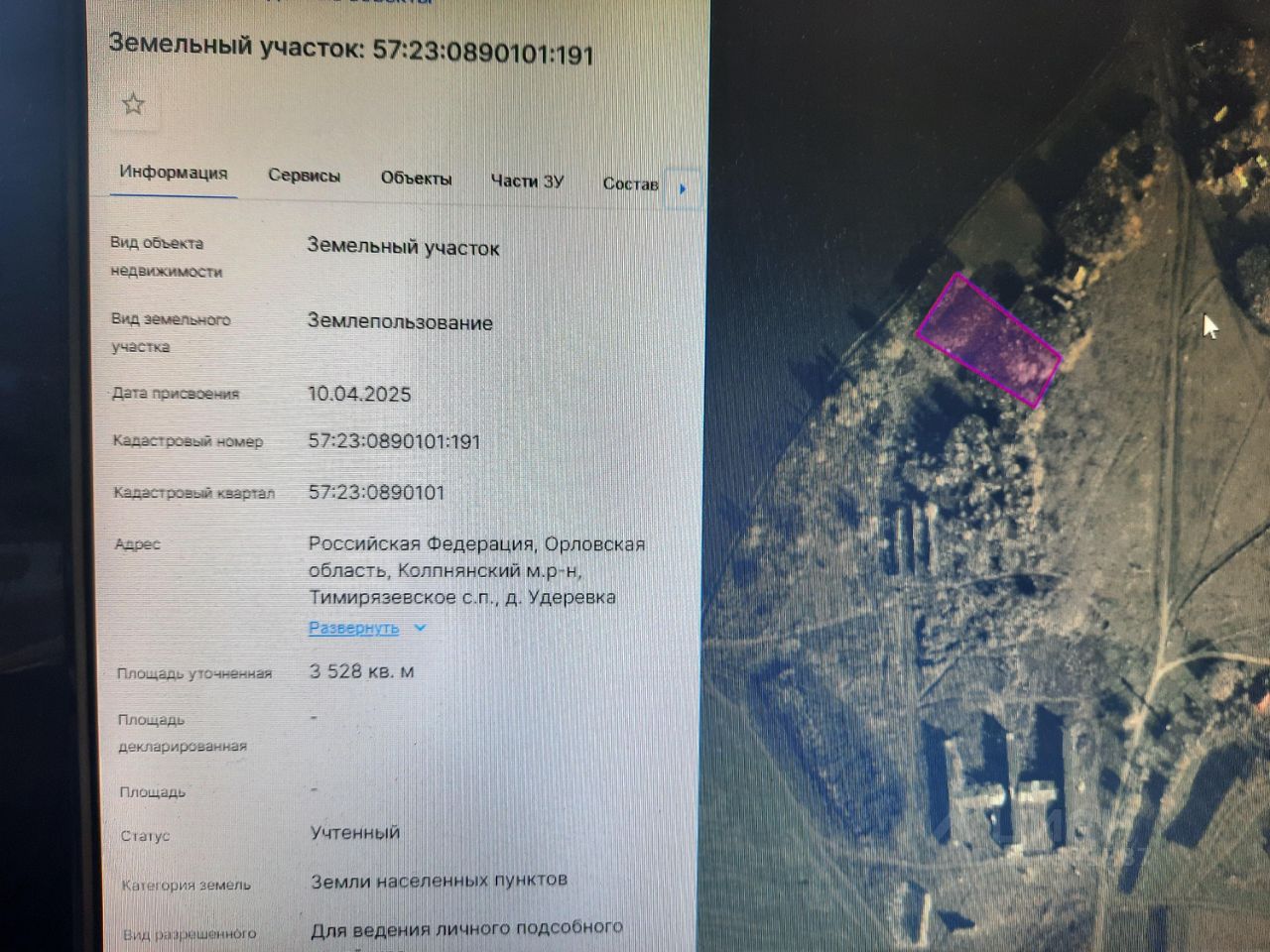Click the panel heading Земельный участок: 57:23:0890101:191
The height and width of the screenshot is (952, 1270).
350,49
